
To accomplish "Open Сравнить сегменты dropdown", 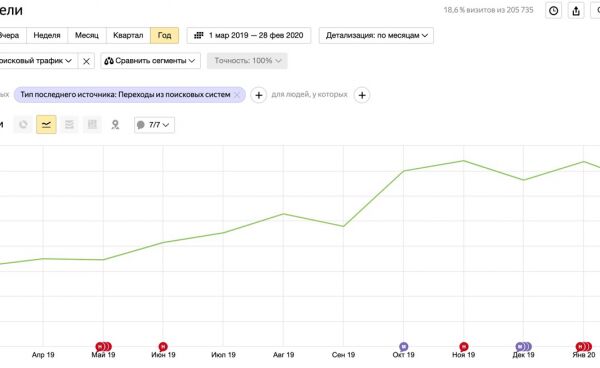I will click(x=150, y=61).
